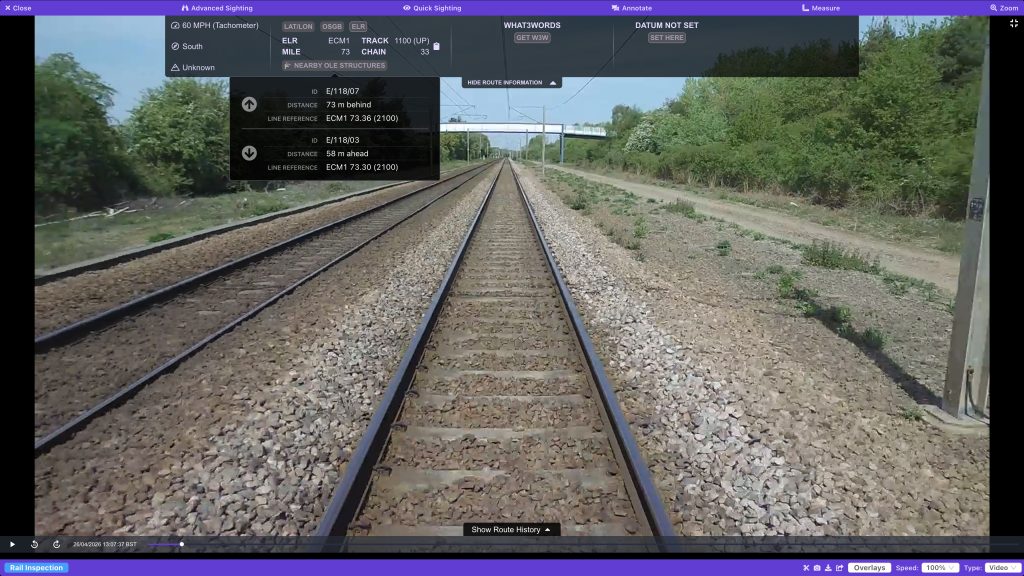This screenshot has width=1024, height=576.
Task: Switch coordinates to LAT/LON
Action: [x=298, y=27]
